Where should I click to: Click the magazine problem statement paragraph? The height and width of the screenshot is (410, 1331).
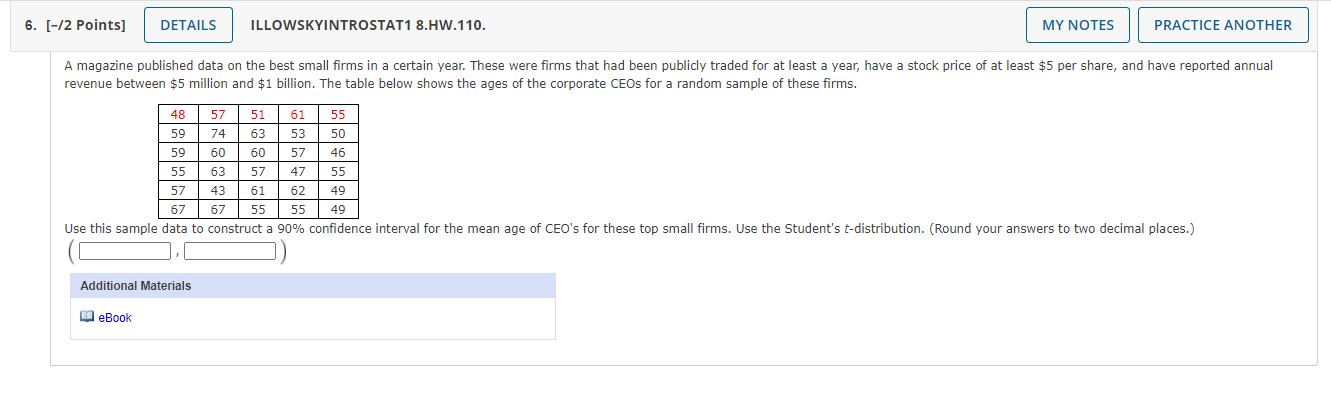point(668,74)
